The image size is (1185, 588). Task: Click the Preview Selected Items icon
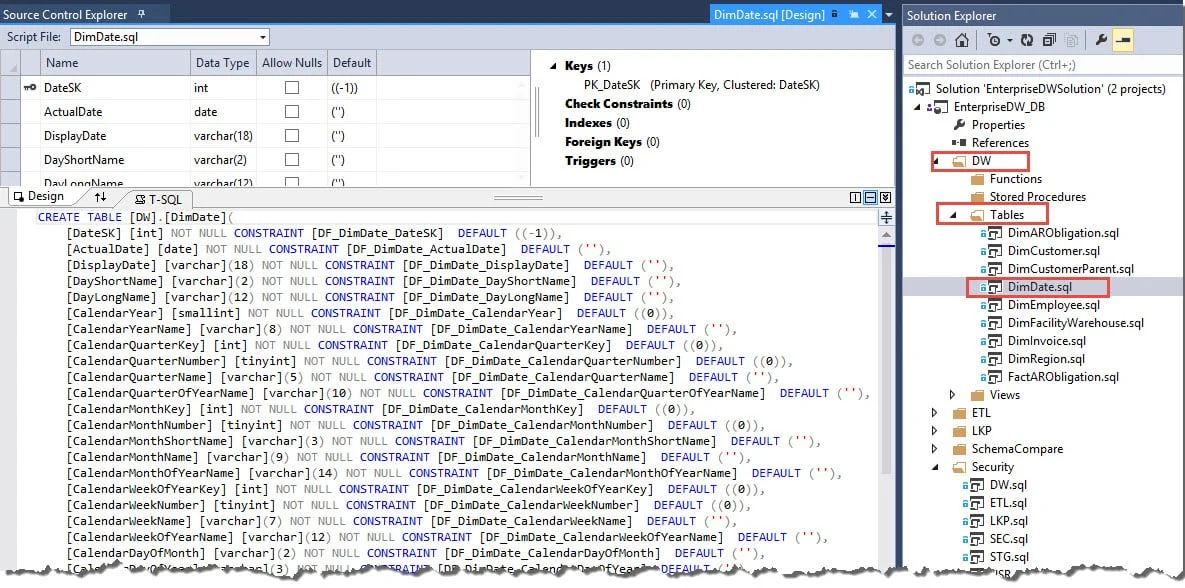point(1073,40)
